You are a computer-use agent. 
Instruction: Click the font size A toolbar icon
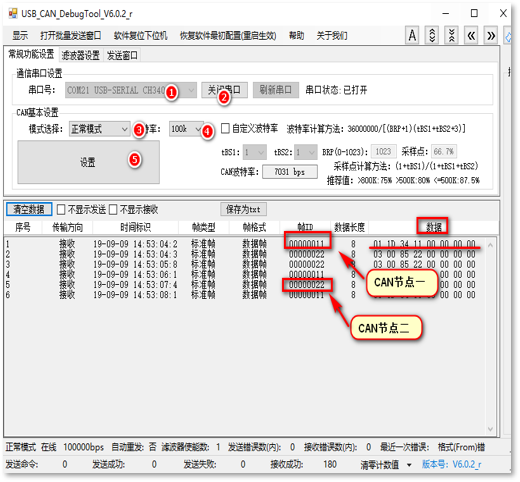[x=412, y=35]
